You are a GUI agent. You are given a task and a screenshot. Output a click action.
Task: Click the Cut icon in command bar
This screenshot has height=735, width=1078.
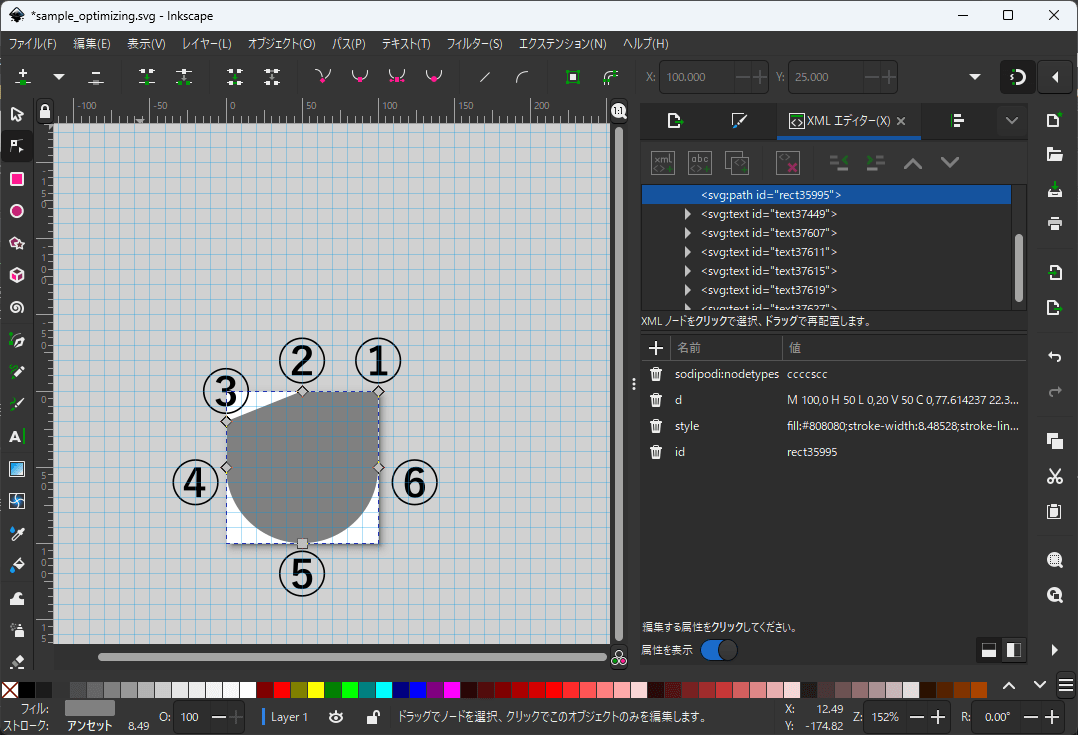(1054, 476)
